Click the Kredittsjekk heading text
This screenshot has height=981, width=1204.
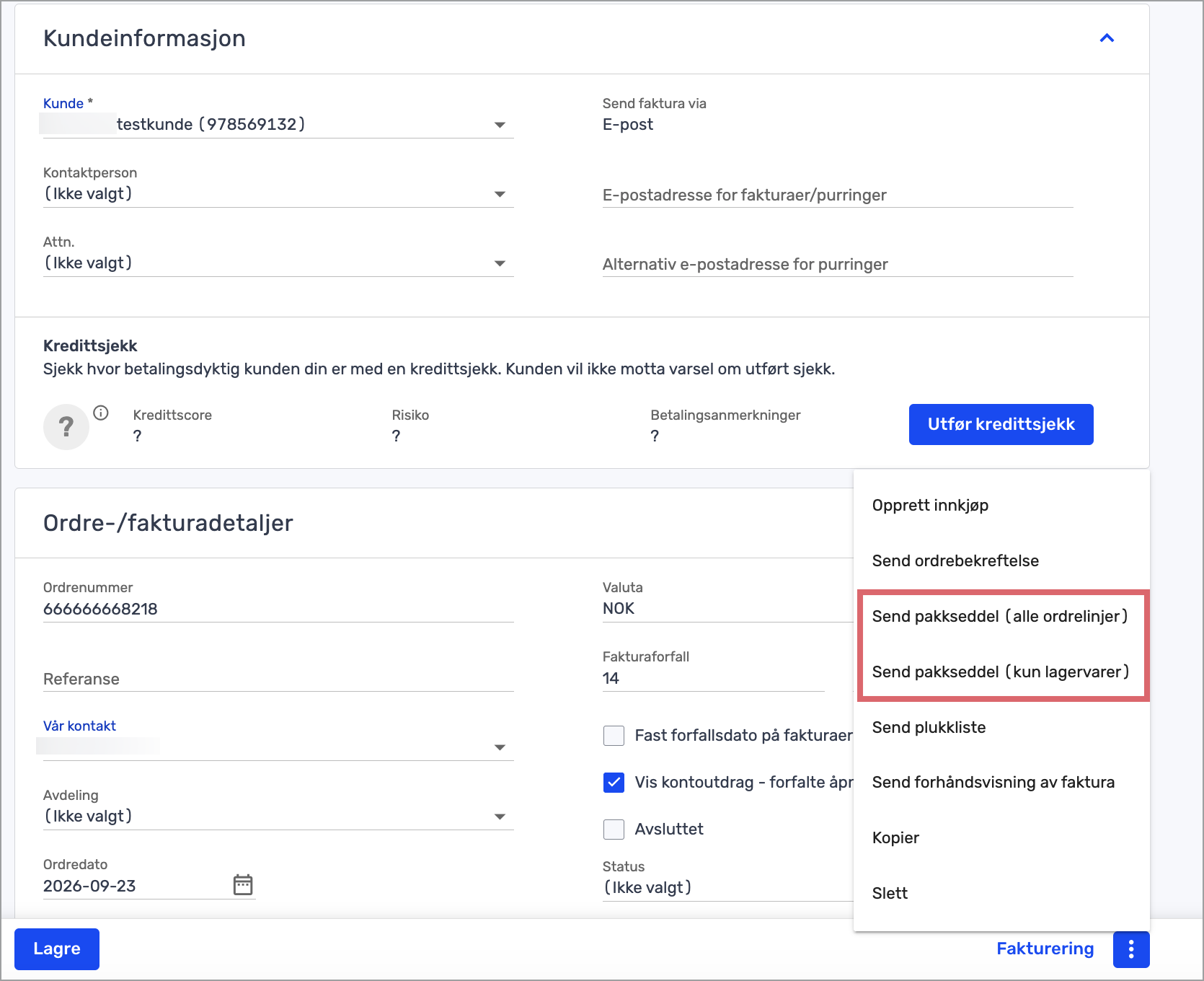[x=90, y=346]
